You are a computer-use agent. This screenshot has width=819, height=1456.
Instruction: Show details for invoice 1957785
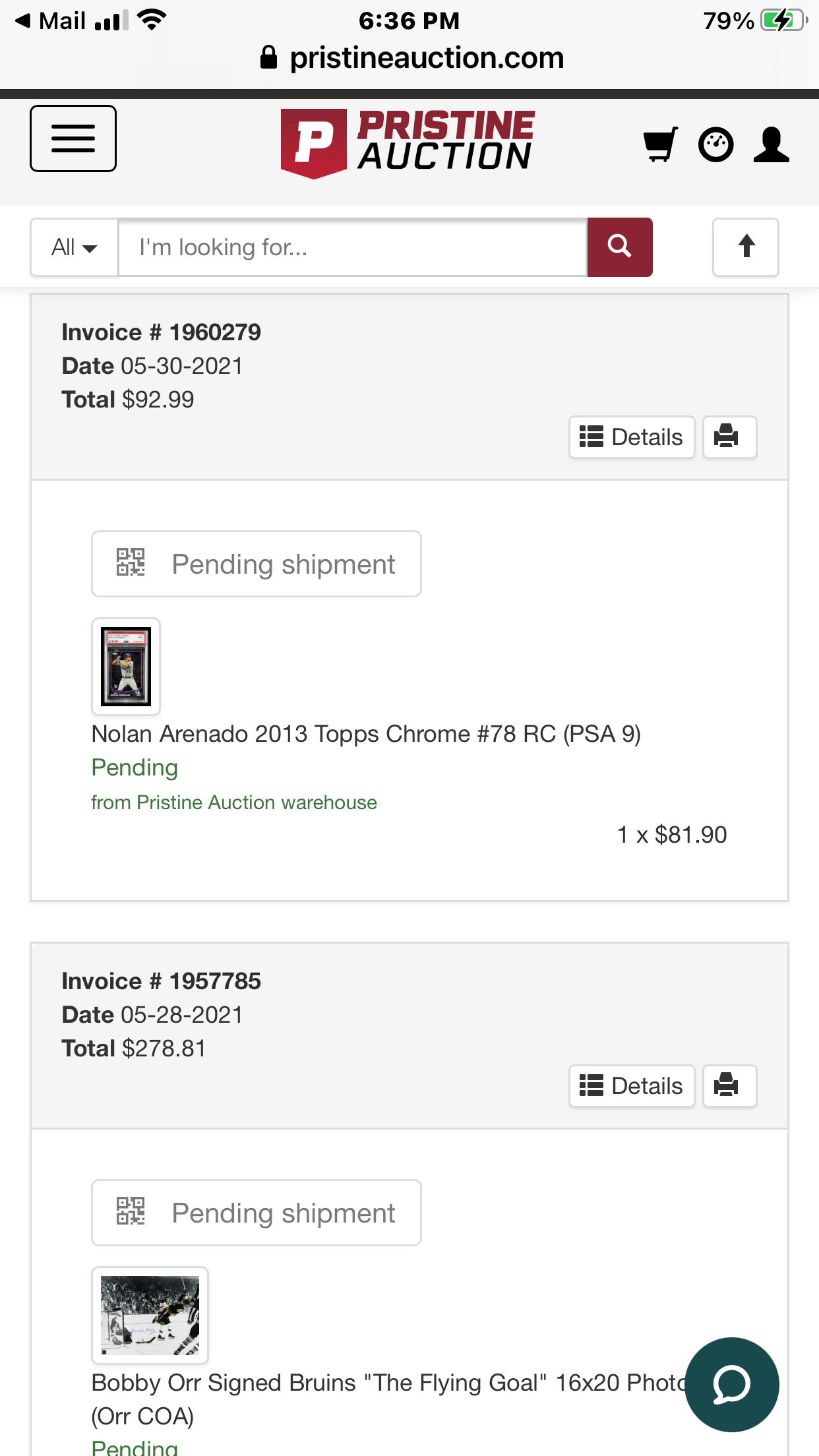click(631, 1085)
